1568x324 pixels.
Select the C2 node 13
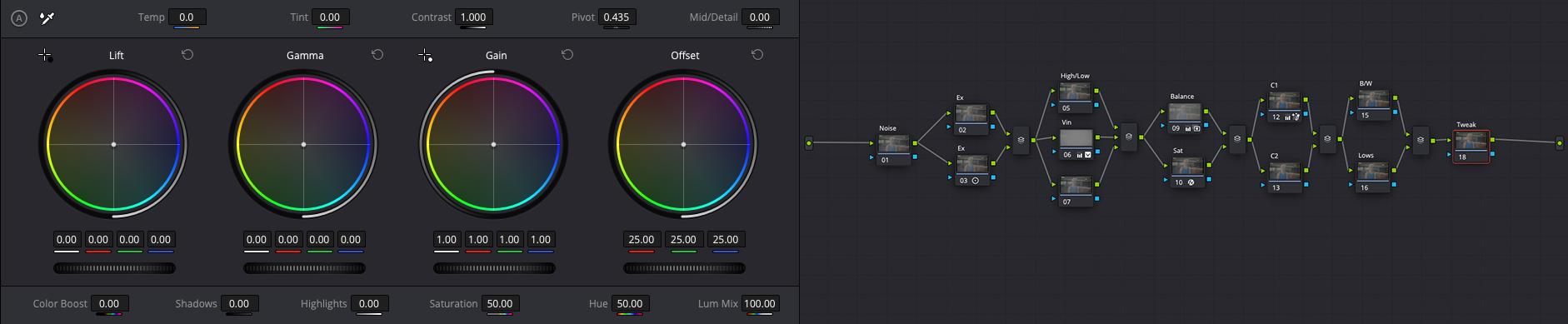click(1284, 177)
